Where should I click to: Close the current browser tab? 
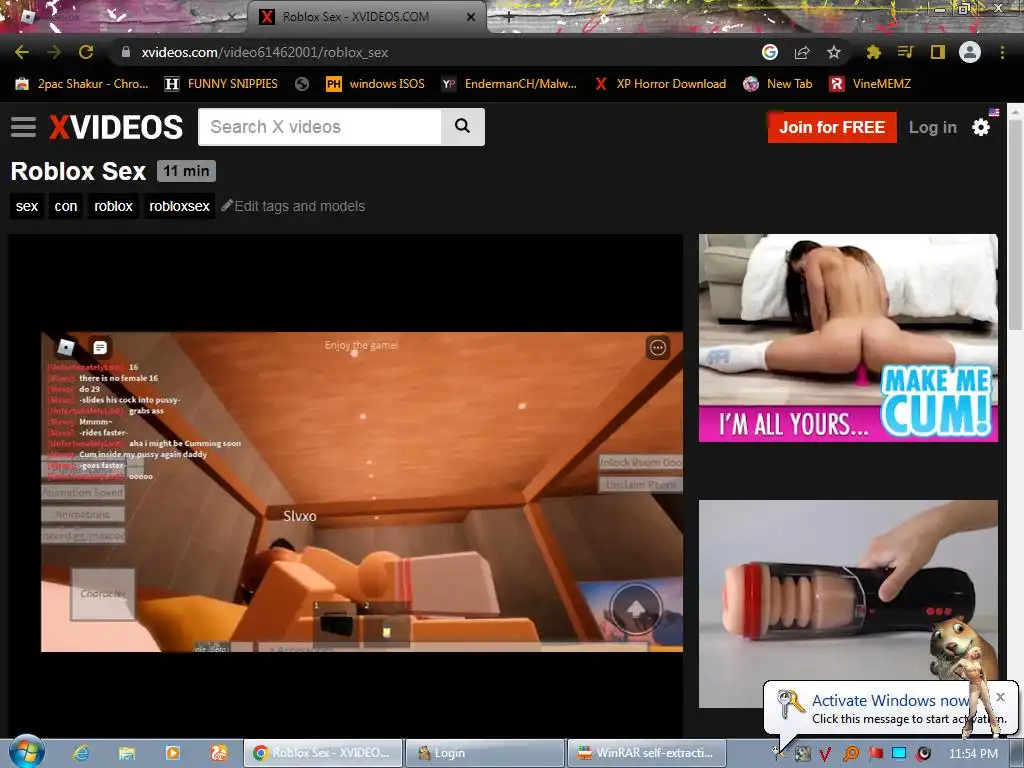(x=470, y=17)
